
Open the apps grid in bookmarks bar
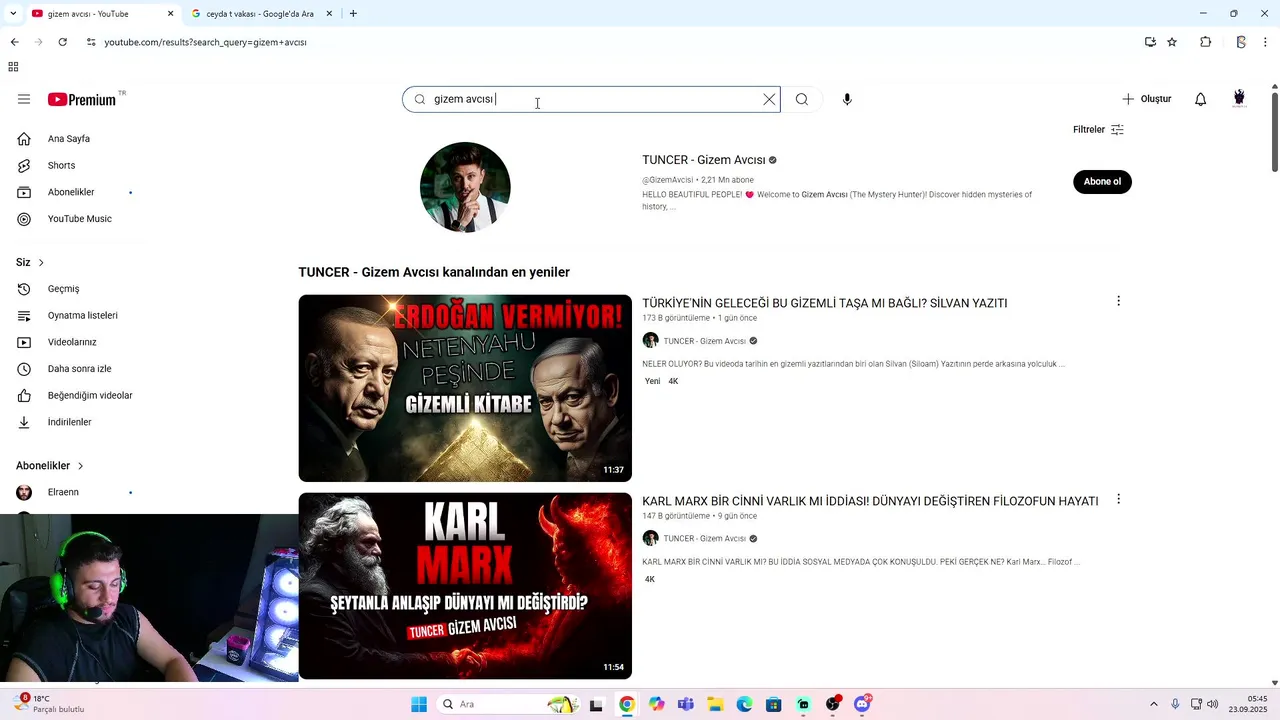pyautogui.click(x=13, y=67)
